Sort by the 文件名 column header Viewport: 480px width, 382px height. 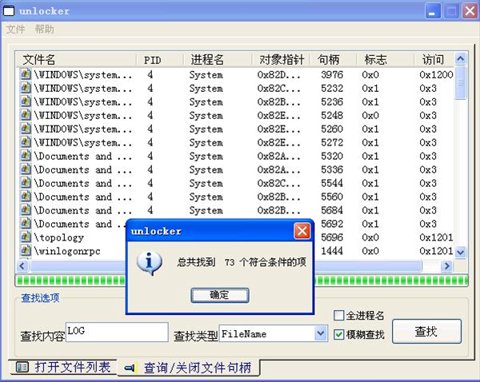76,60
